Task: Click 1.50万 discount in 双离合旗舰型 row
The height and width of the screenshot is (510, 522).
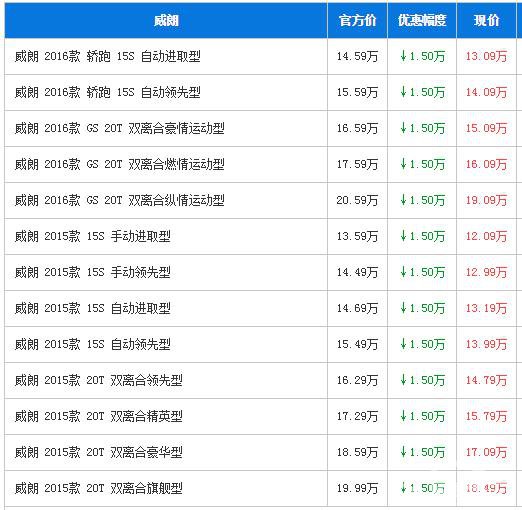Action: click(422, 488)
